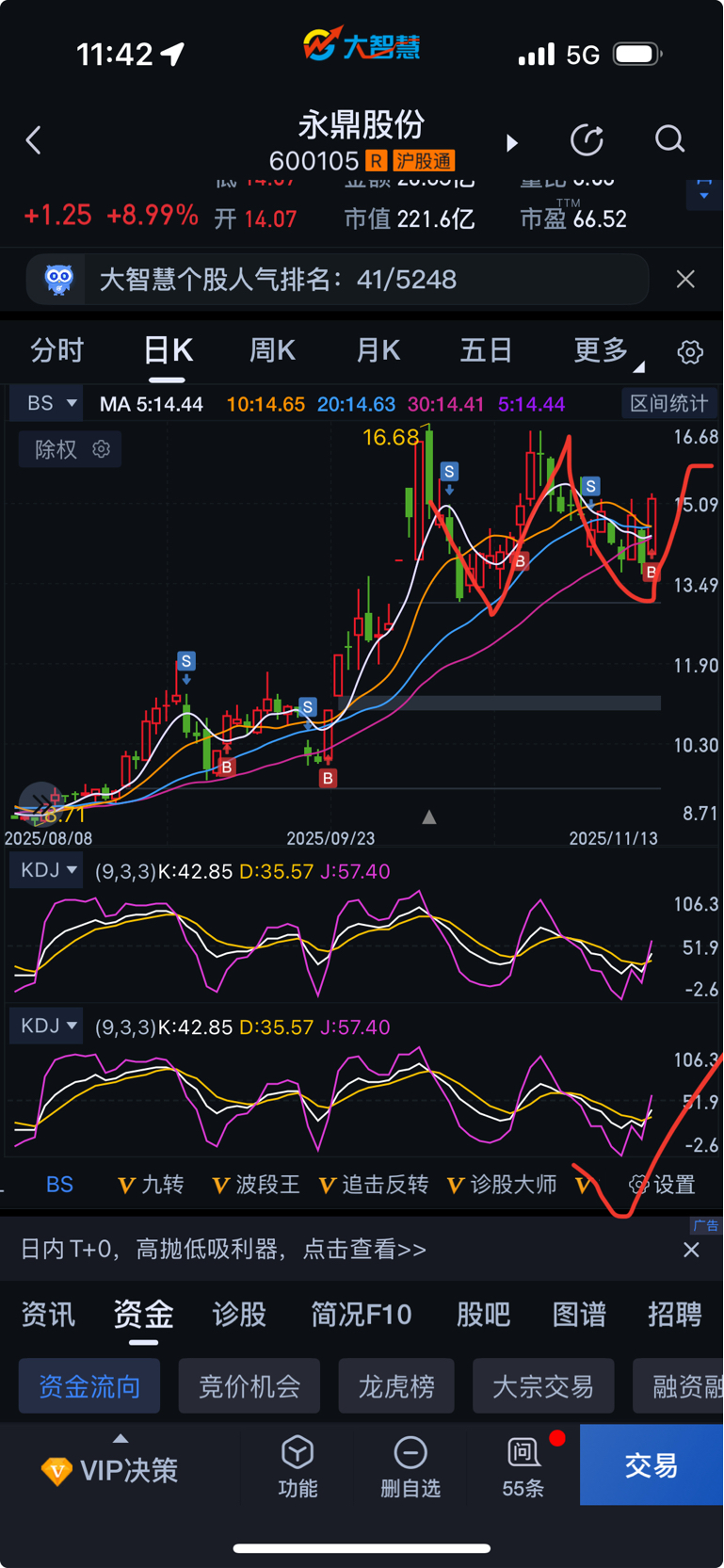
Task: Open stock search with magnifier icon
Action: coord(669,139)
